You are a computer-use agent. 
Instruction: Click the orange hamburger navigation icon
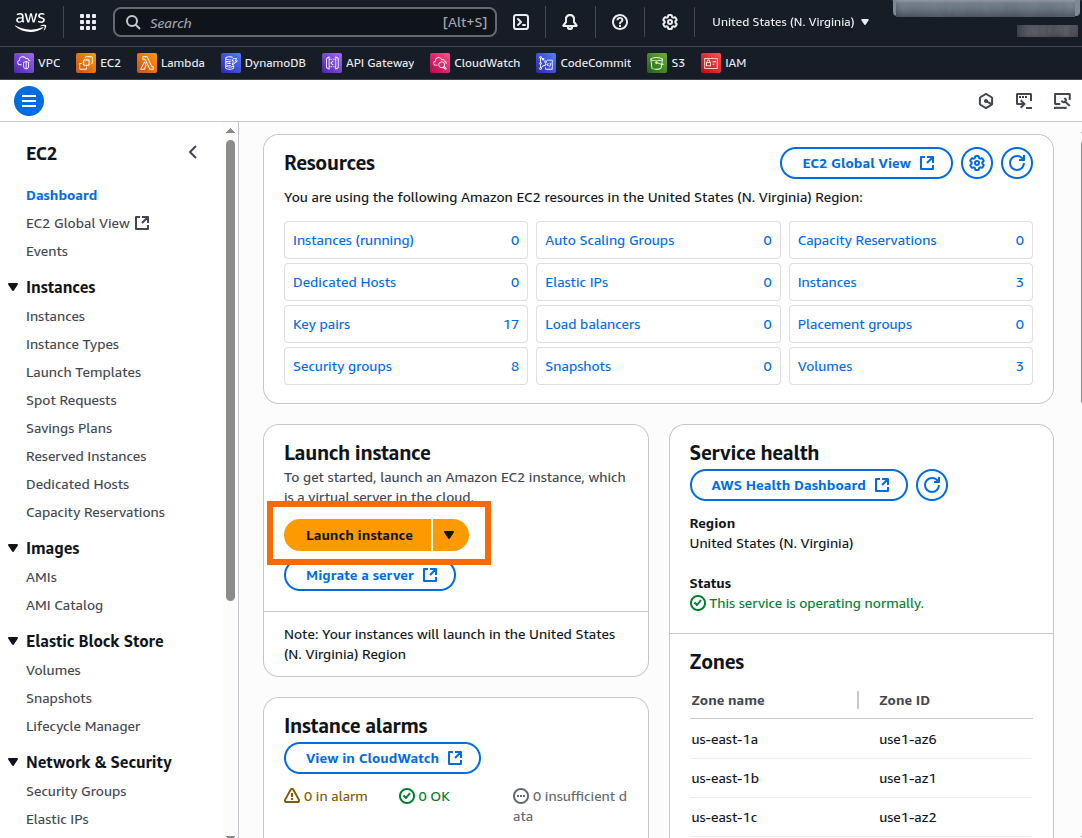point(28,100)
